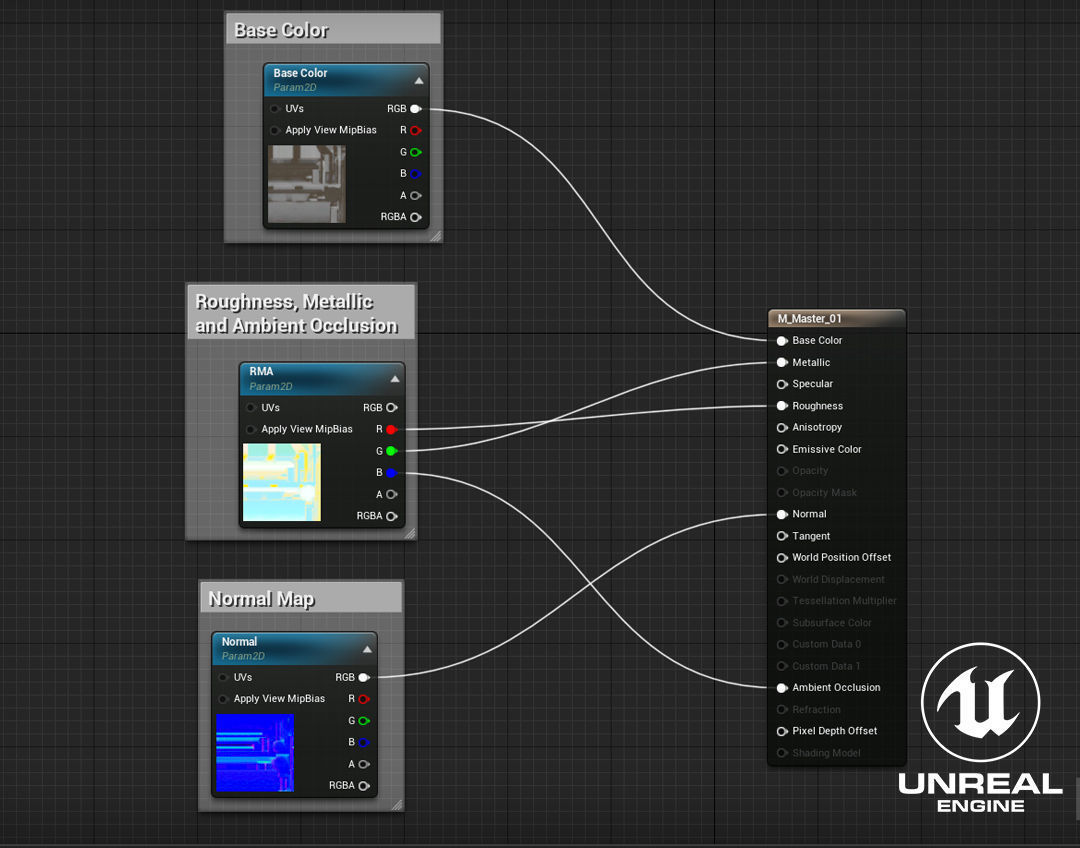1080x848 pixels.
Task: Click the Normal Map comment box resize handle
Action: click(396, 804)
